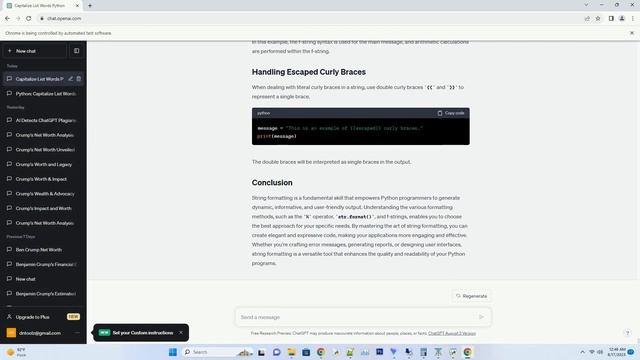Screen dimensions: 640x360
Task: Click the Regenerate button
Action: 471,296
